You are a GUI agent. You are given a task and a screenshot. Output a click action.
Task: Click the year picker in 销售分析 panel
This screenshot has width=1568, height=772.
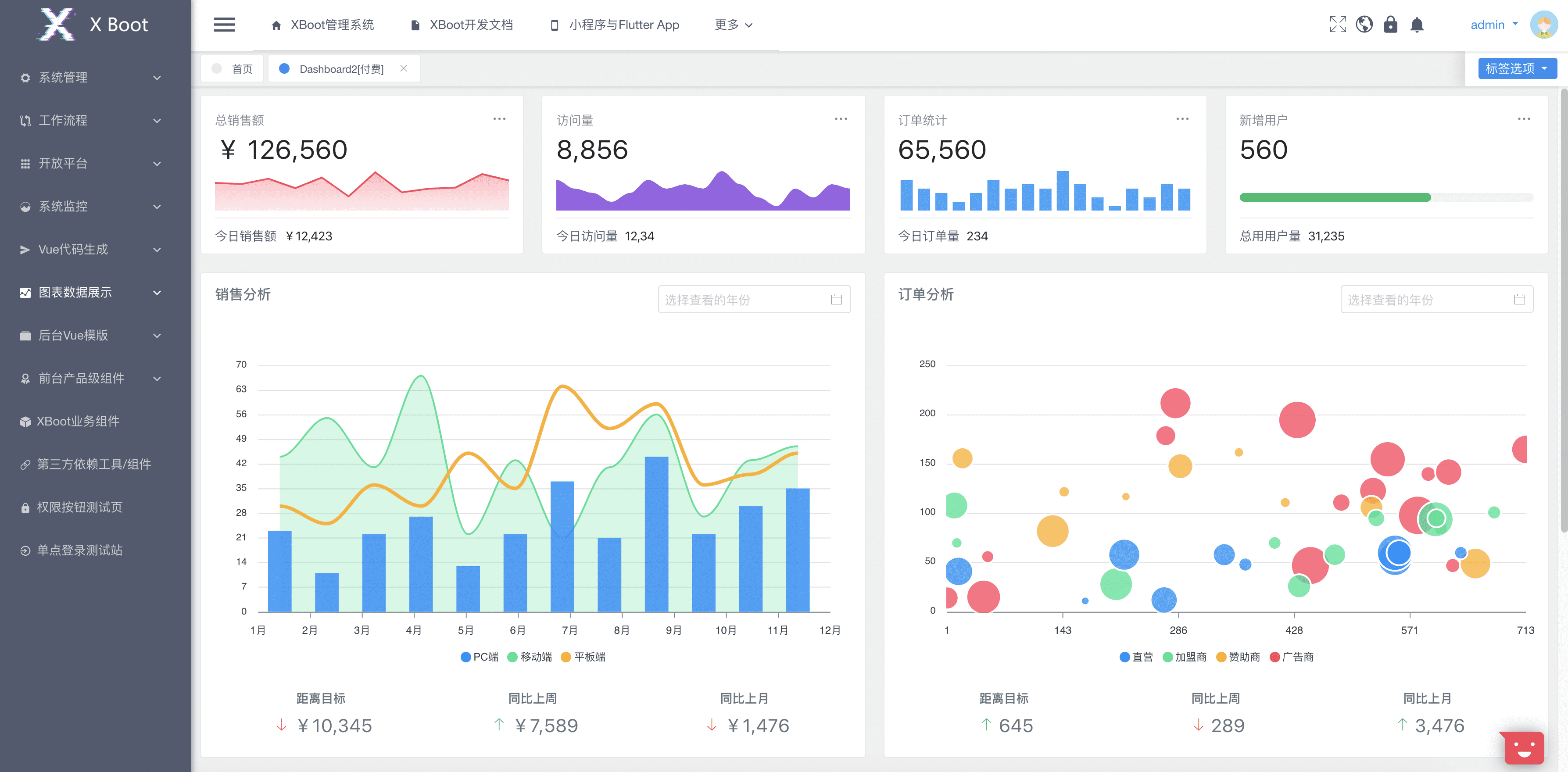pos(754,300)
